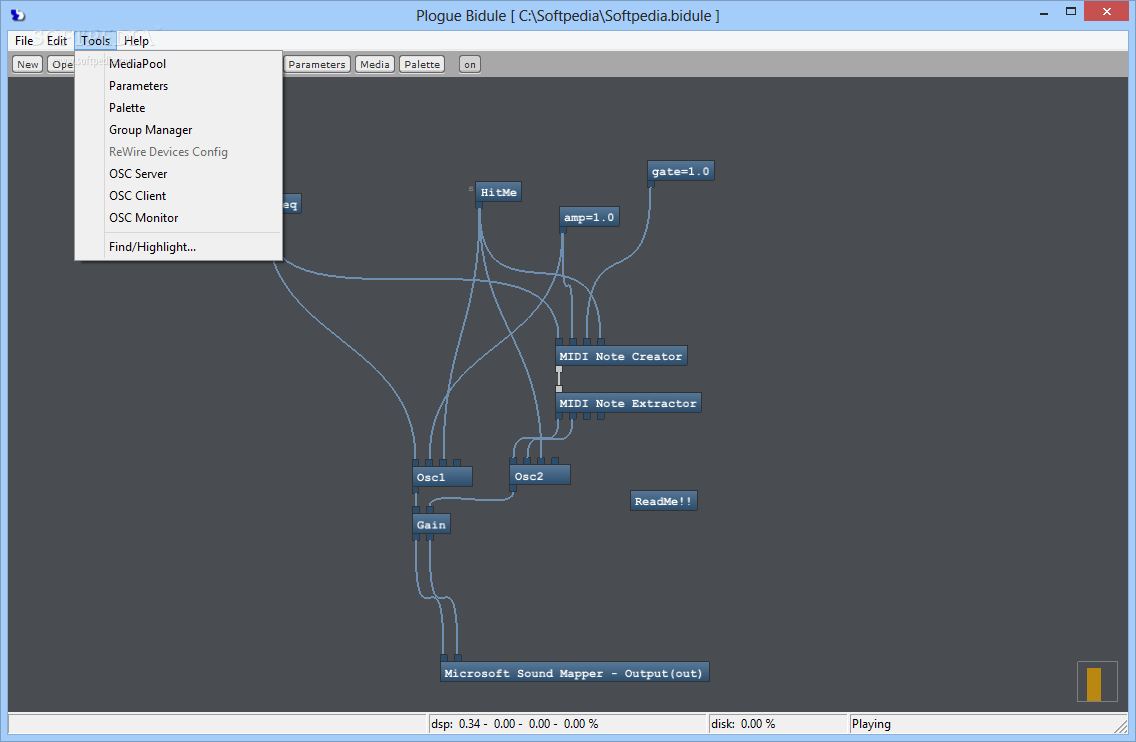Click MIDI Note Extractor's MIDI input pin
Image resolution: width=1136 pixels, height=742 pixels.
(559, 389)
